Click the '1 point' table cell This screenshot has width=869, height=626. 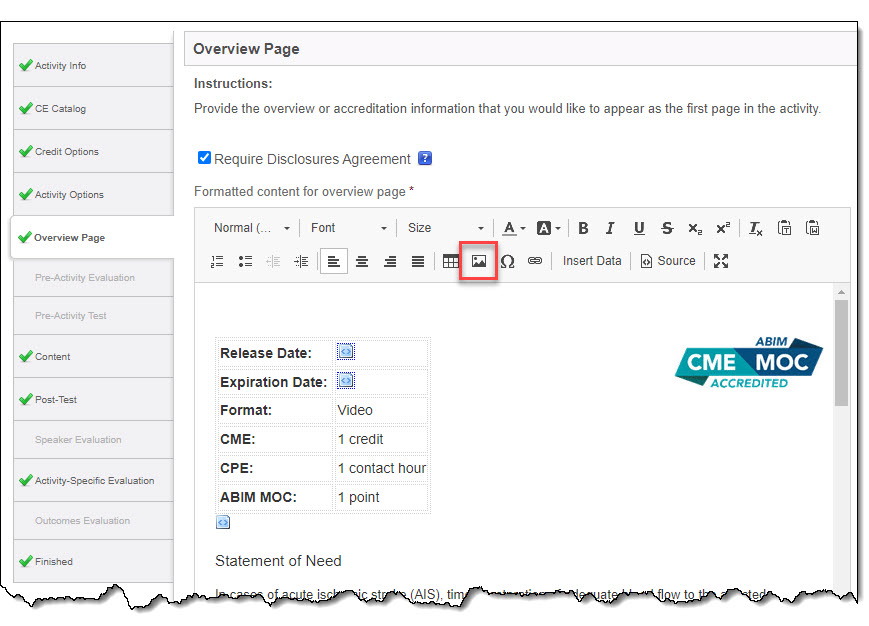[x=381, y=497]
